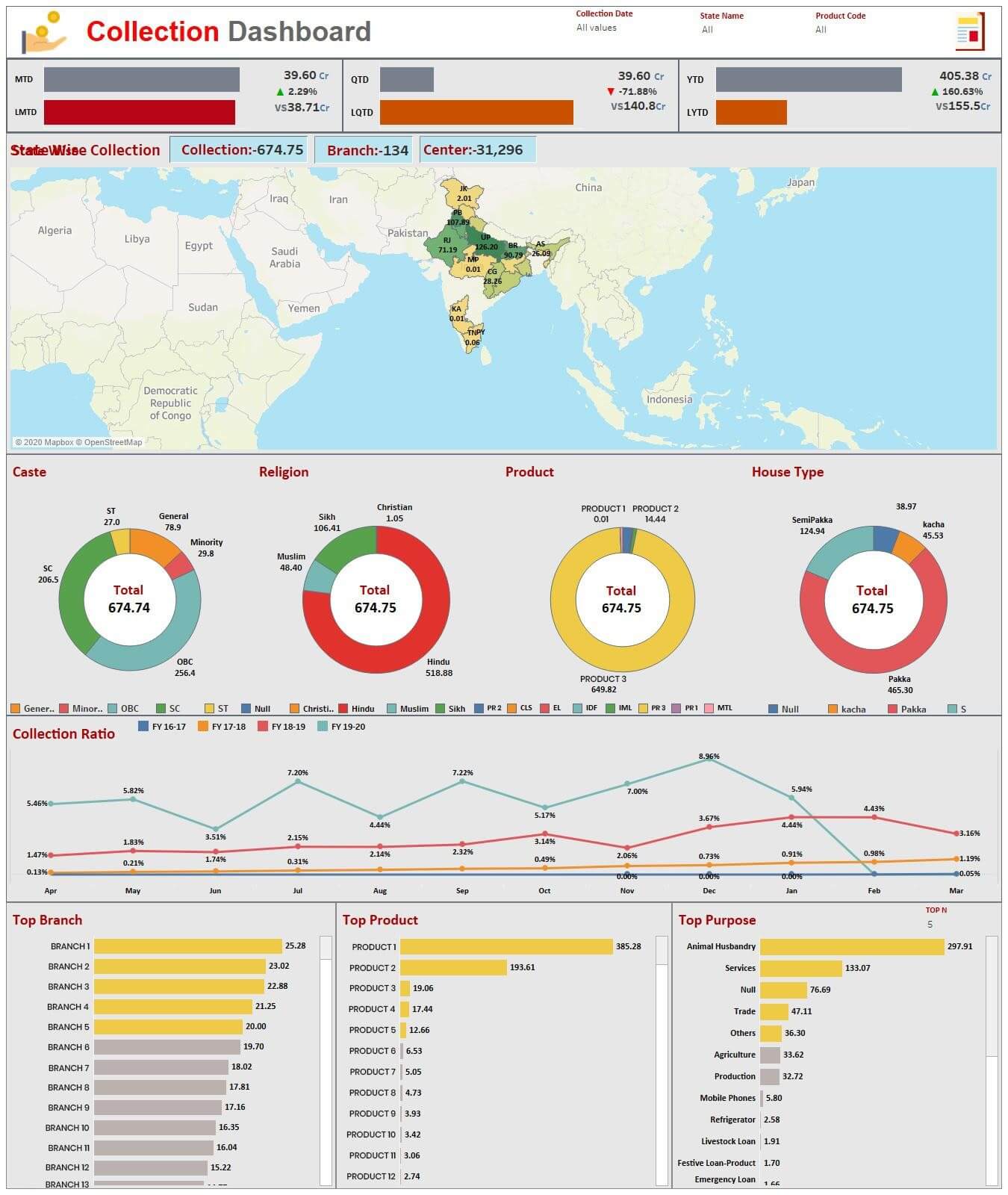Select the FY 17-18 legend swatch
Screen dimensions: 1008x1195
point(203,727)
